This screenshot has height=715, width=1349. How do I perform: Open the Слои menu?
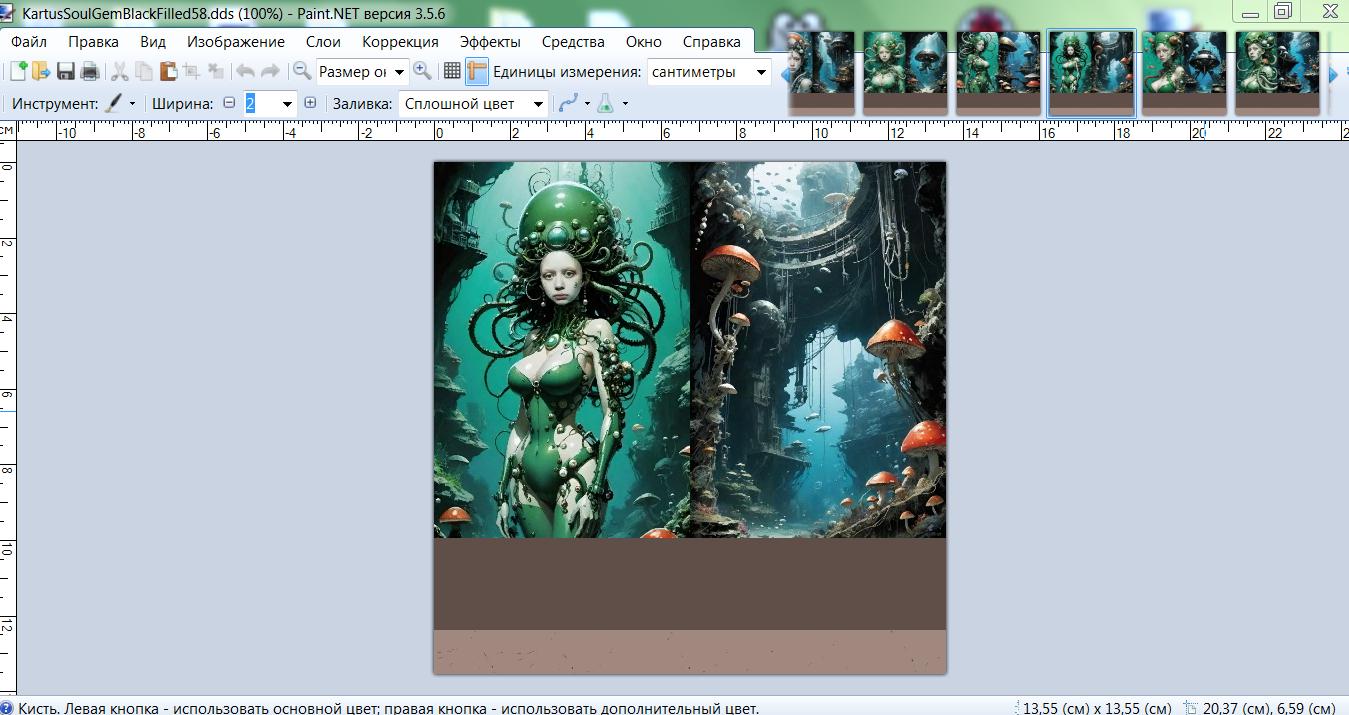point(323,41)
